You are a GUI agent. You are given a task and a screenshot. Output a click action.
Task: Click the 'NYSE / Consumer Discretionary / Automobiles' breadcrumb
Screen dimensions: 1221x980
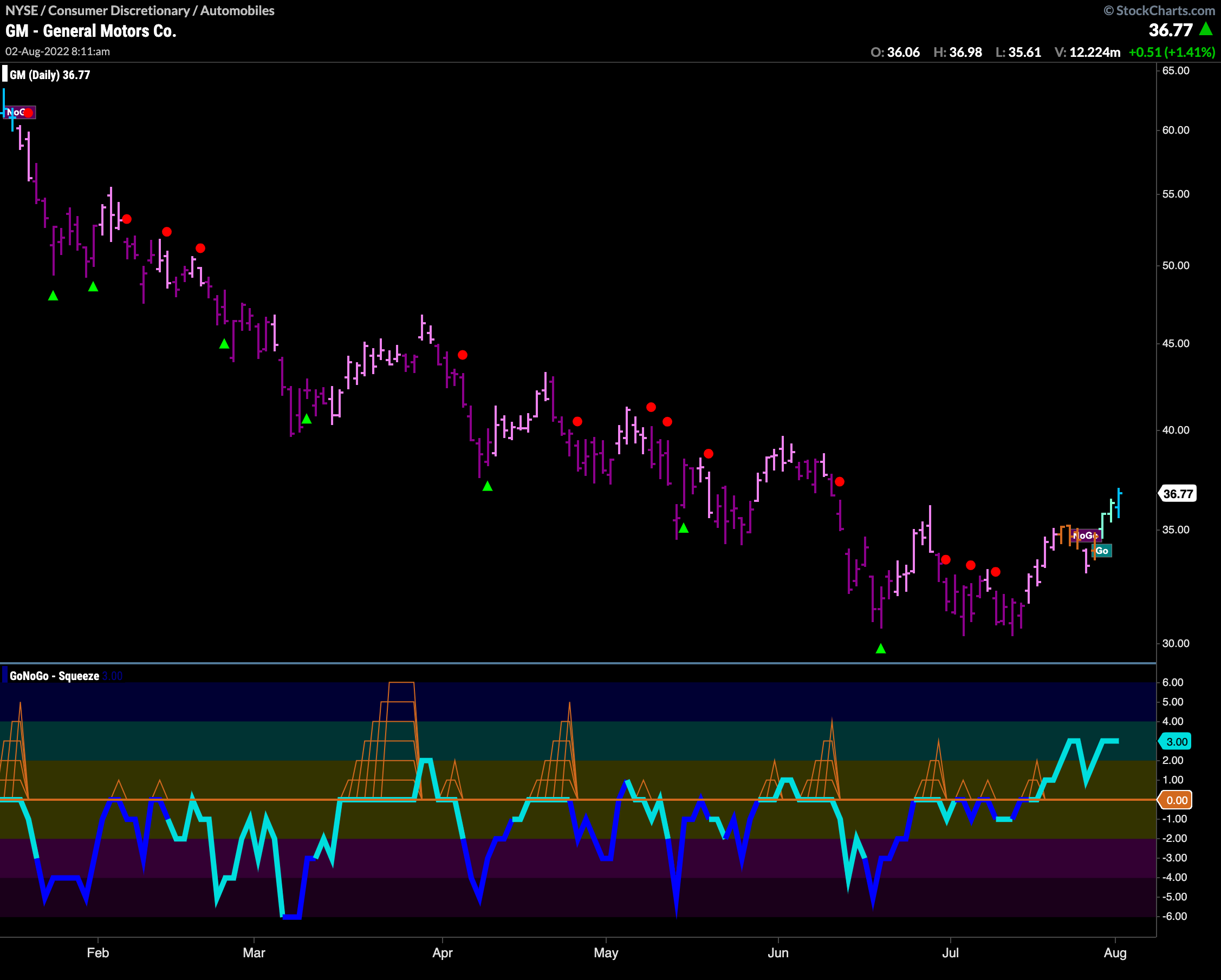coord(140,10)
